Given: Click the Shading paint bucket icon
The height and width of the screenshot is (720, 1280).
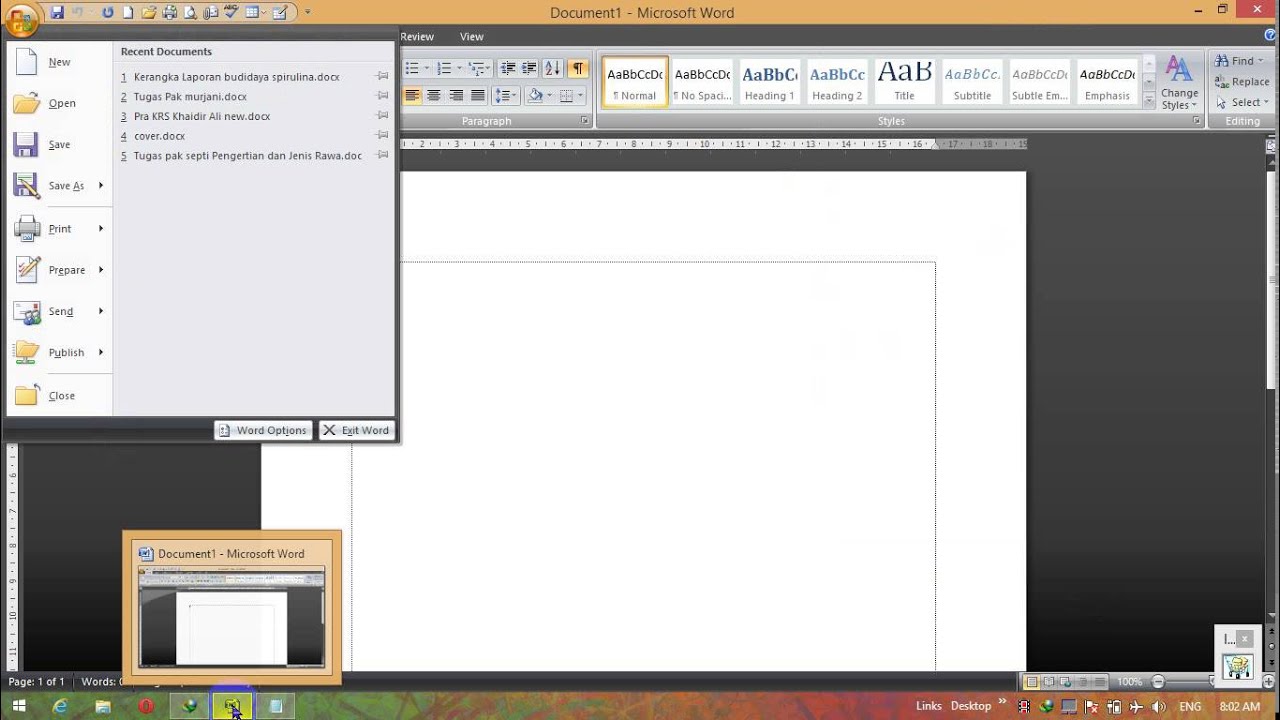Looking at the screenshot, I should [x=535, y=96].
